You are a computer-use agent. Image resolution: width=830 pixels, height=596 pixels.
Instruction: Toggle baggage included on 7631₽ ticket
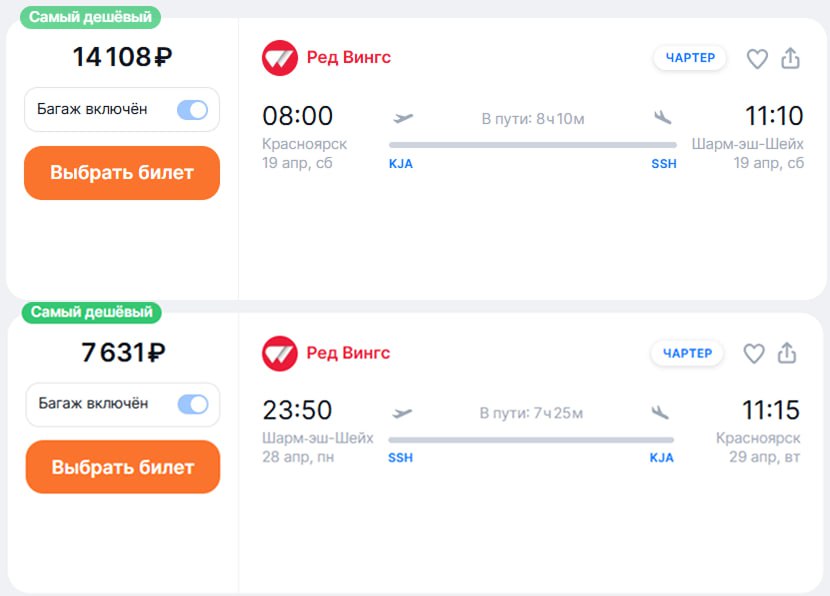(x=193, y=404)
